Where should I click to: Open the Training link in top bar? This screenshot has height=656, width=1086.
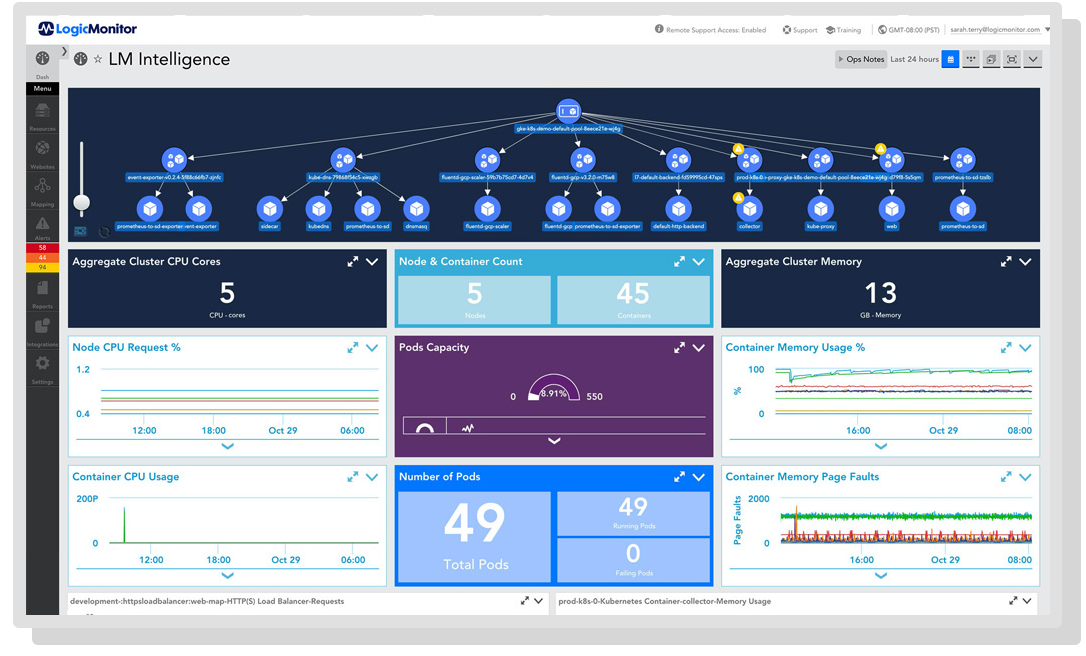click(841, 29)
